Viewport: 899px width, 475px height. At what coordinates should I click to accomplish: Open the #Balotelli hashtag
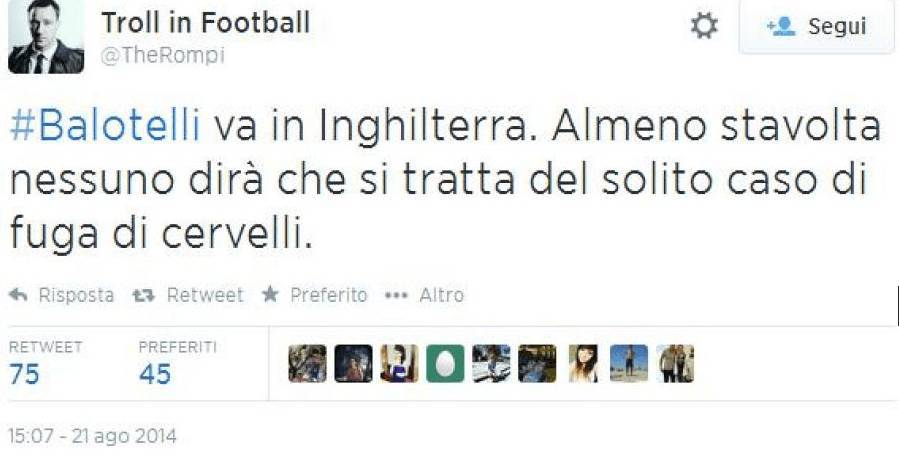click(105, 126)
